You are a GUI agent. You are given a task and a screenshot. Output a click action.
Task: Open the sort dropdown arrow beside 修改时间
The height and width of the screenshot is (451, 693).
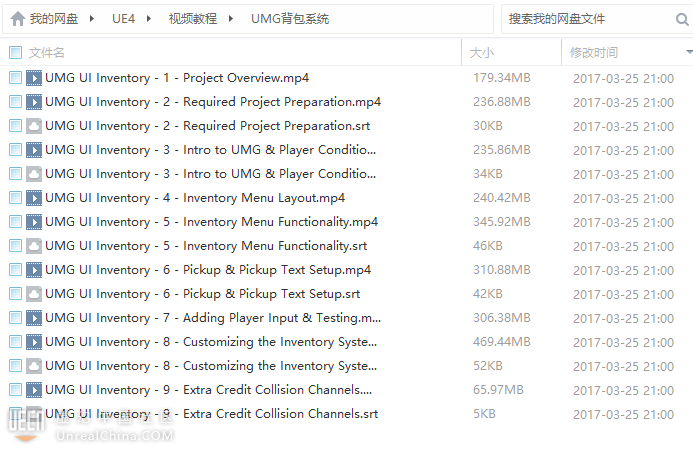(x=689, y=52)
